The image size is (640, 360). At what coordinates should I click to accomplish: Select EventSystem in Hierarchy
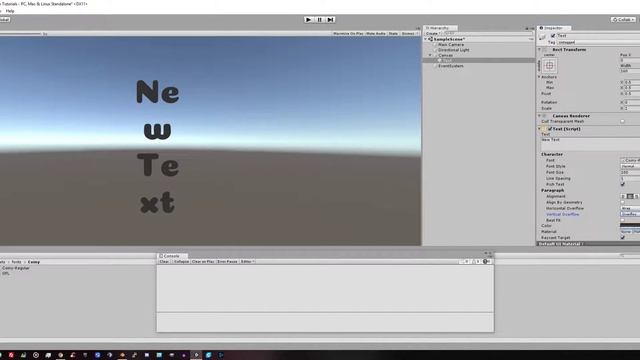point(451,66)
